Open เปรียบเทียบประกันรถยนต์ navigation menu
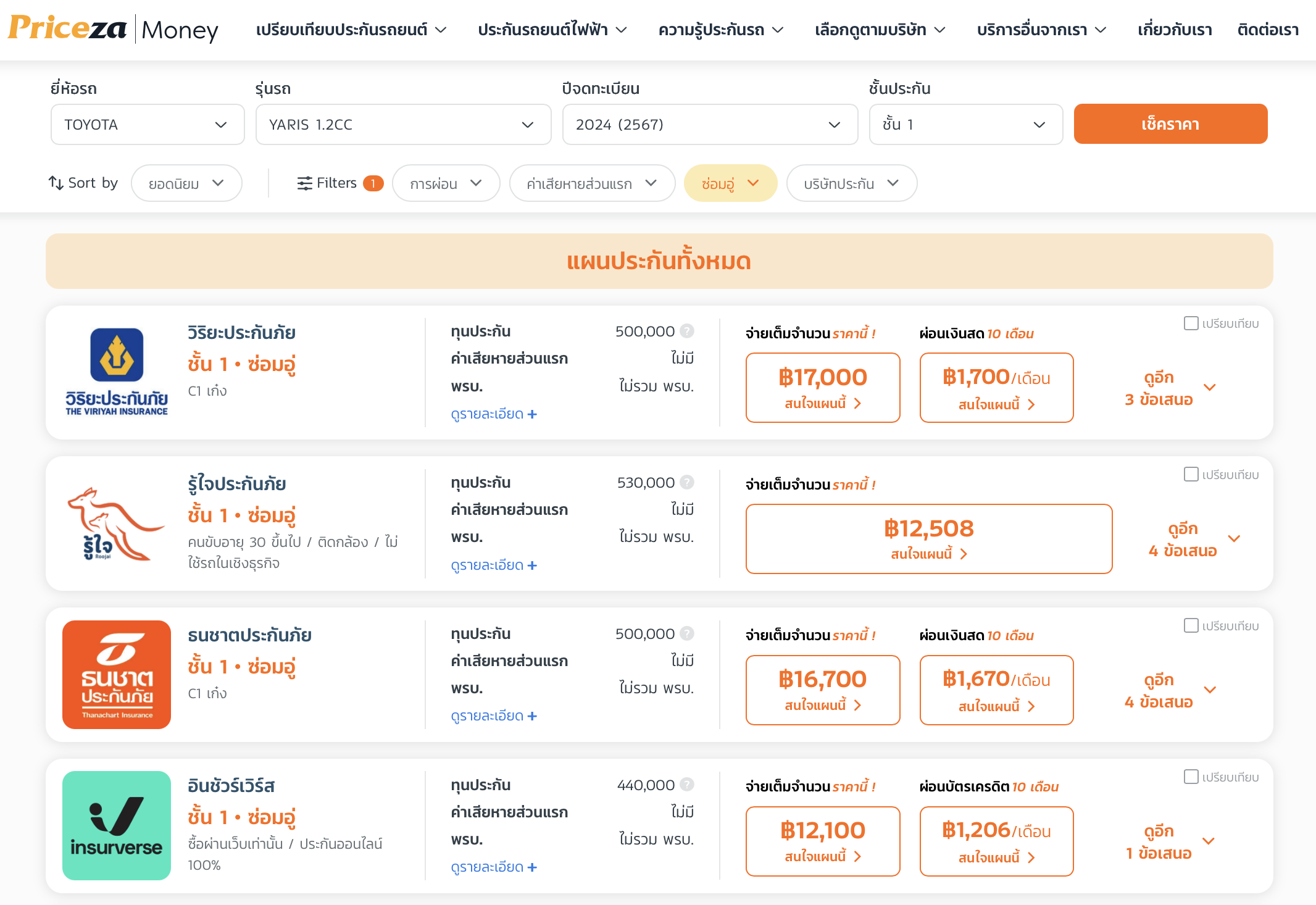The width and height of the screenshot is (1316, 905). [x=351, y=30]
